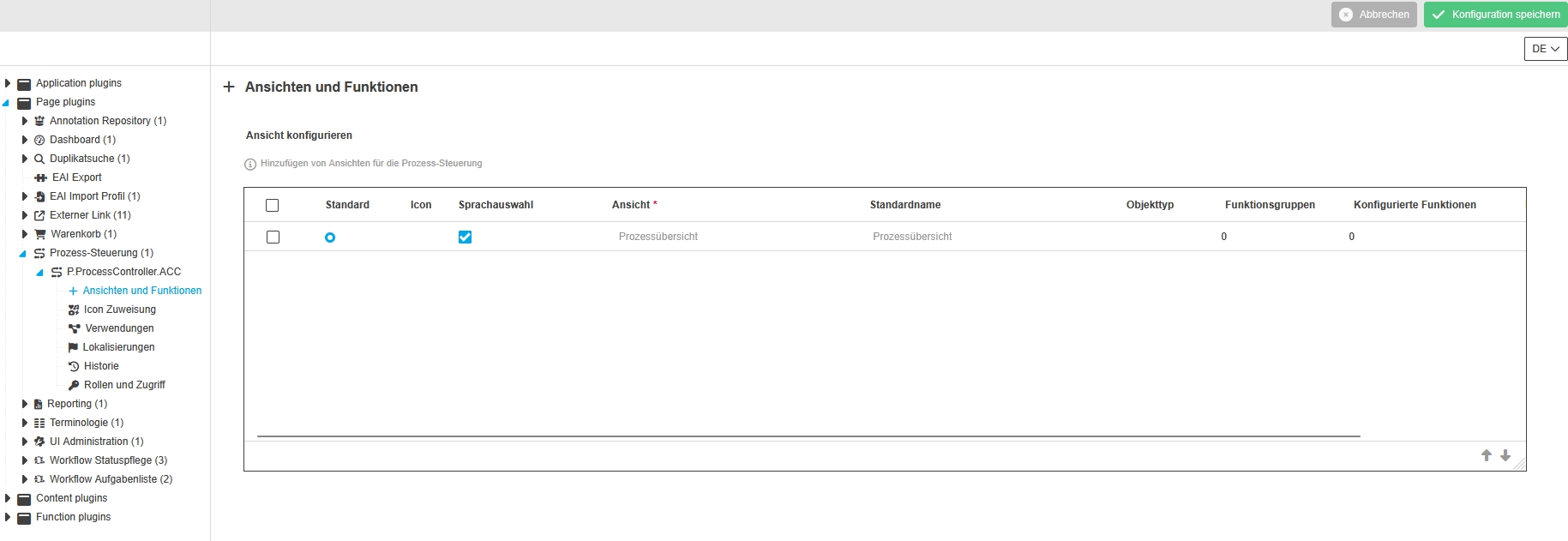This screenshot has height=541, width=1568.
Task: Tick the Prozessübersicht row checkbox
Action: click(273, 237)
